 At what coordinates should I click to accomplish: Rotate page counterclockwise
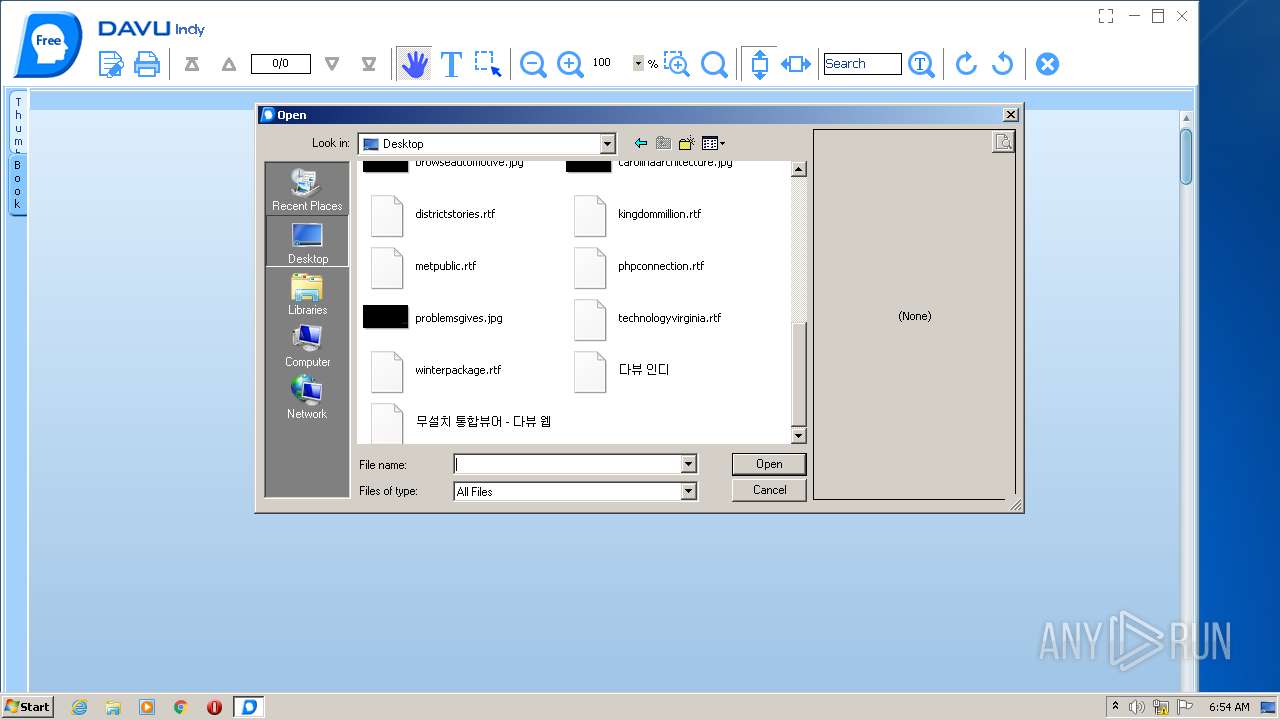click(x=1002, y=64)
